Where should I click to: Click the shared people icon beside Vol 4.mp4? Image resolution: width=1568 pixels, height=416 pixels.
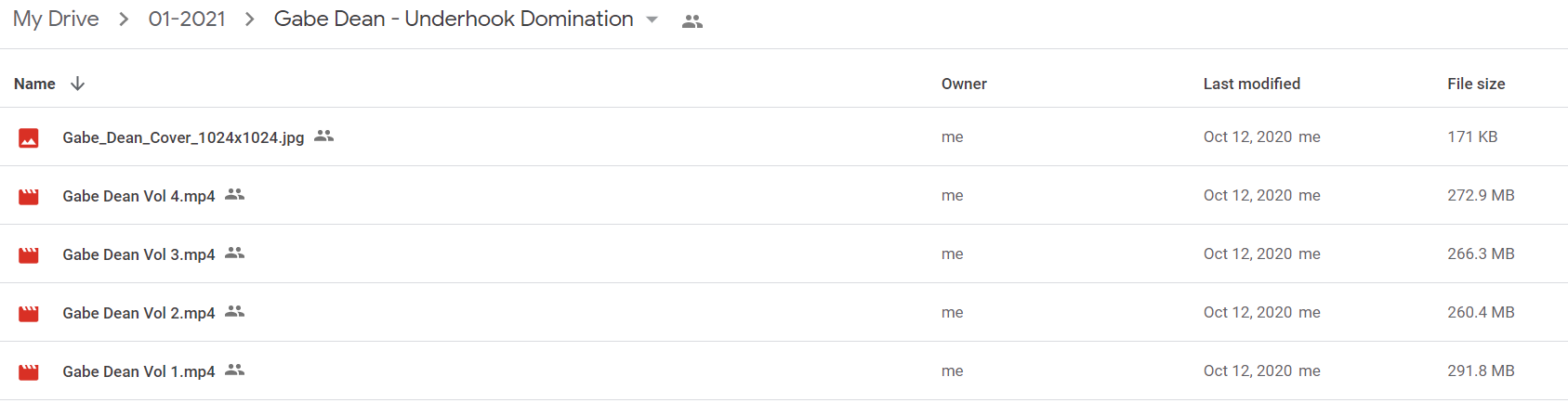(x=234, y=194)
